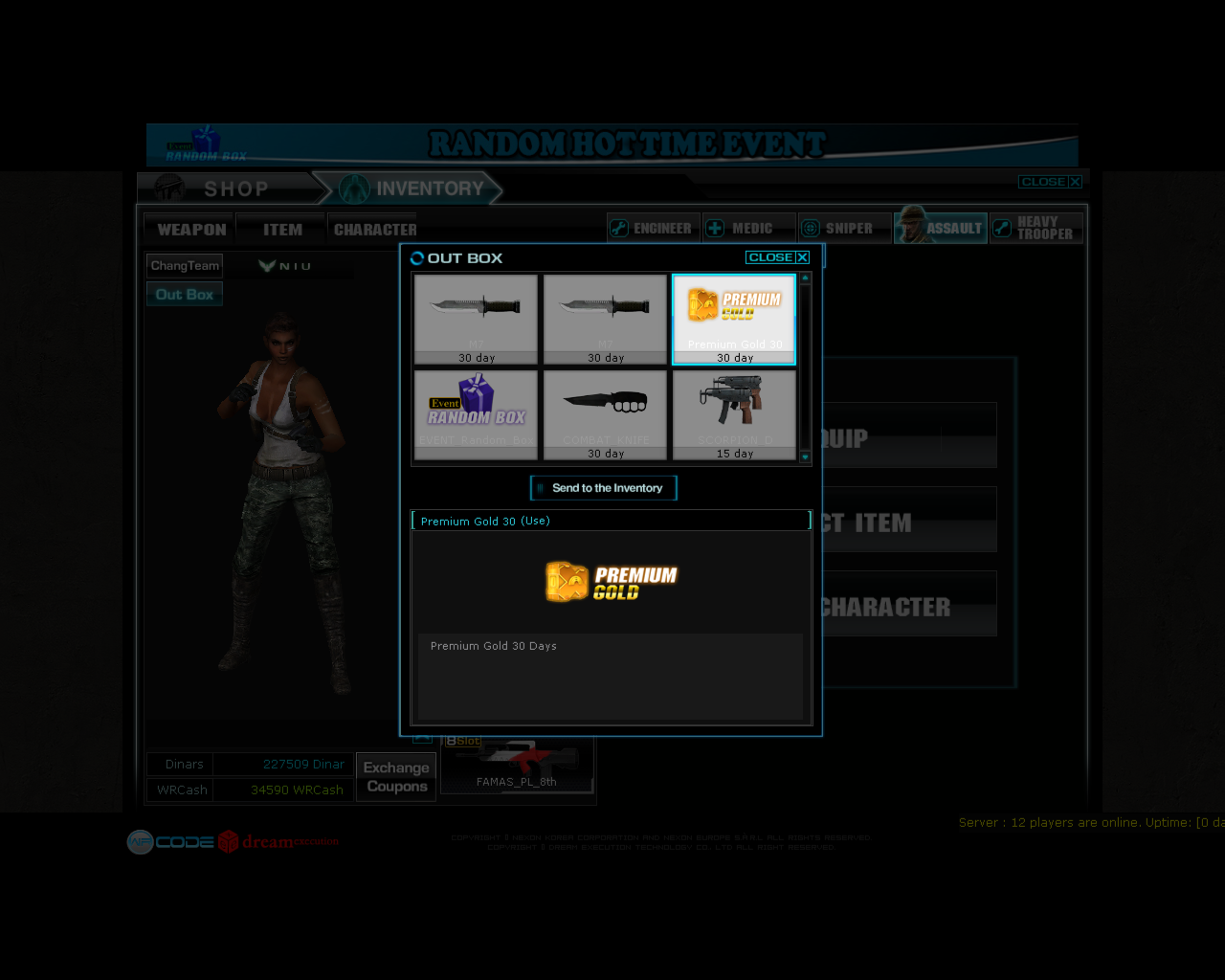The height and width of the screenshot is (980, 1225).
Task: Click Exchange Coupons button
Action: (x=396, y=777)
